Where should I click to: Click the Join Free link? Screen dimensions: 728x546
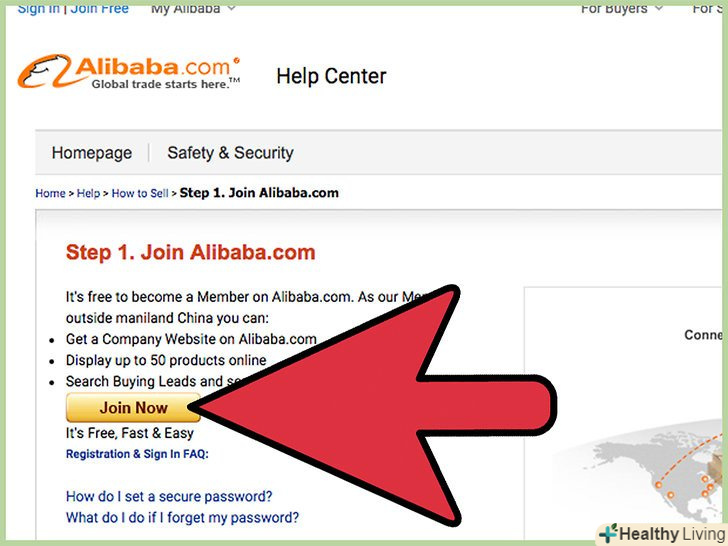99,8
